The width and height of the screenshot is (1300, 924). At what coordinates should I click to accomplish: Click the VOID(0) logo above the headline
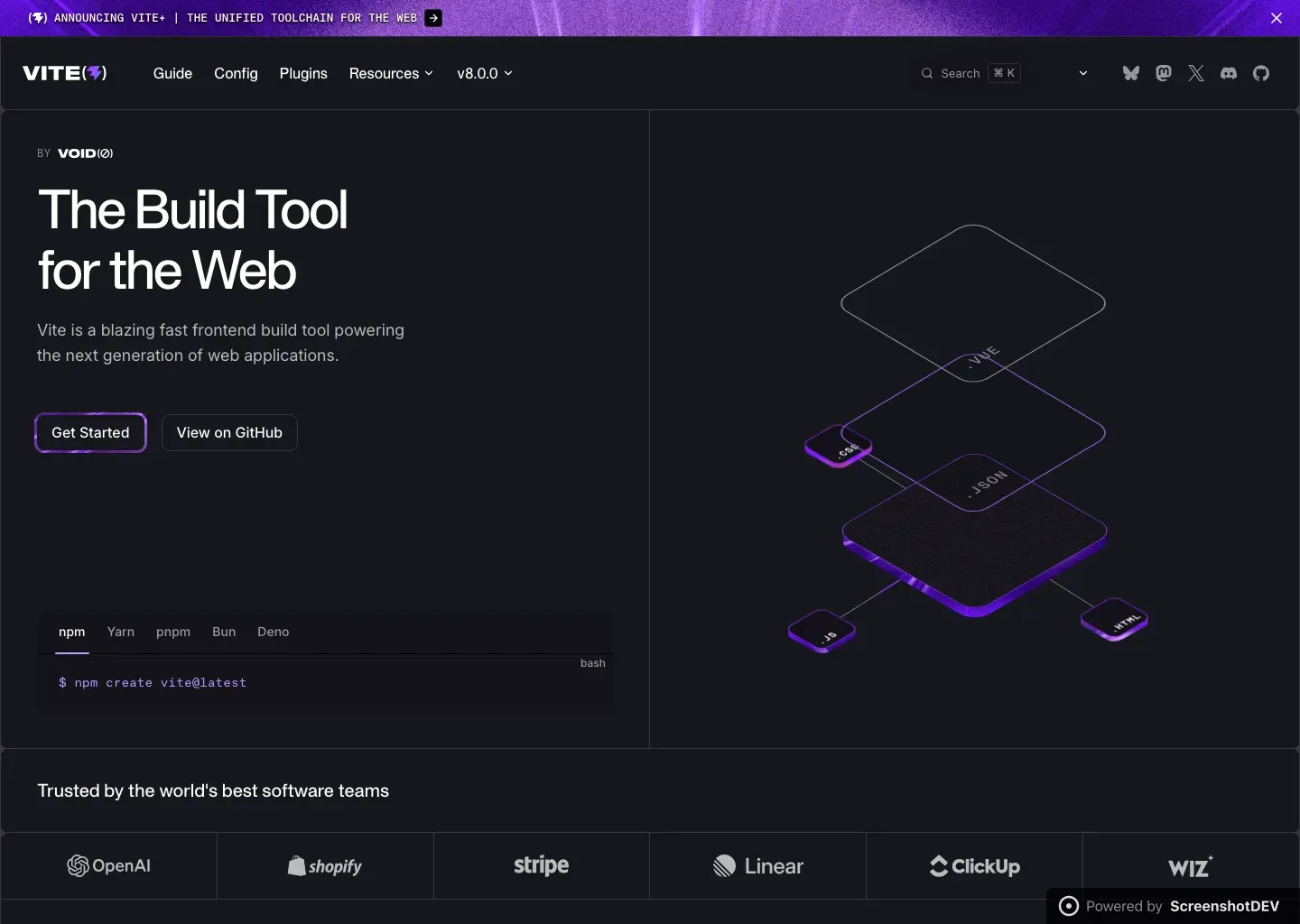pyautogui.click(x=86, y=153)
